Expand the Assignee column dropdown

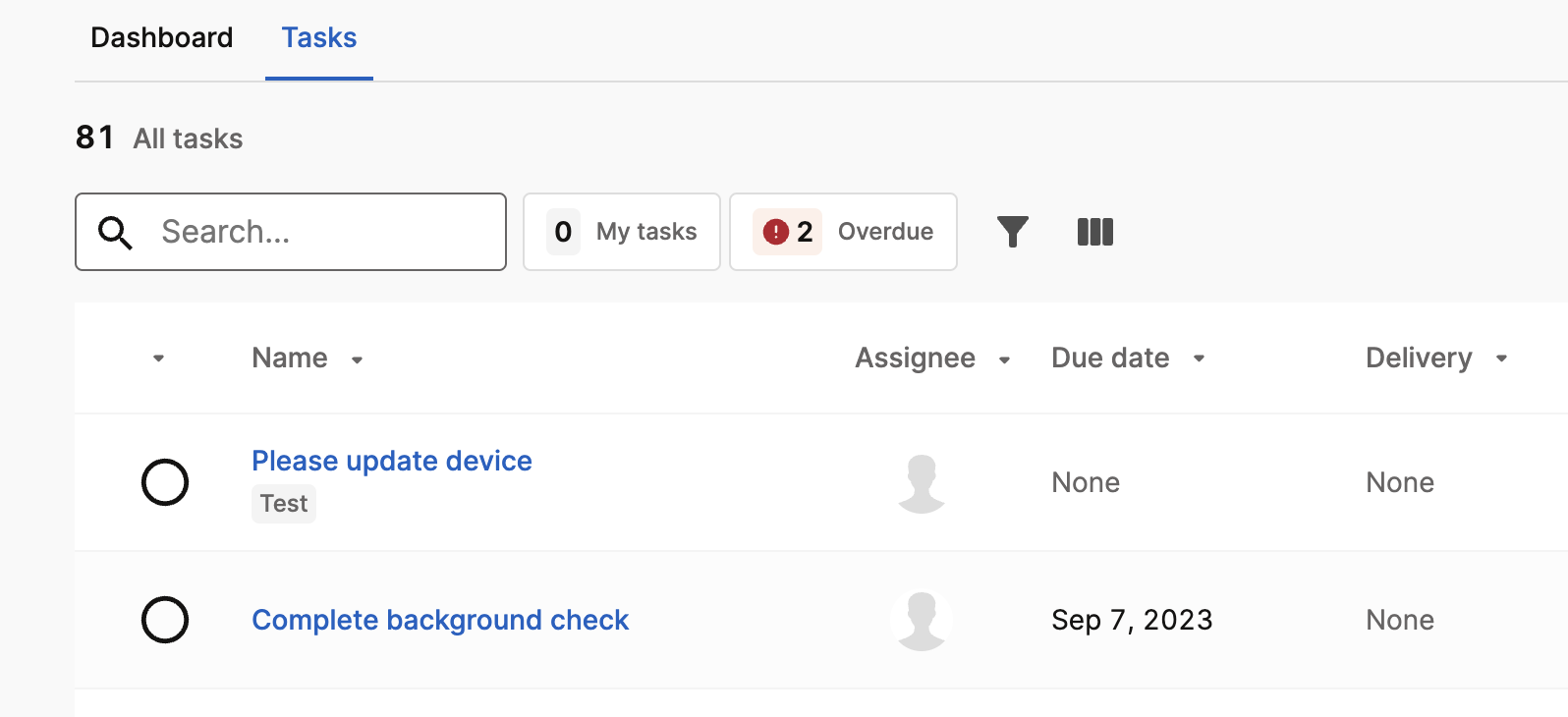coord(1004,359)
